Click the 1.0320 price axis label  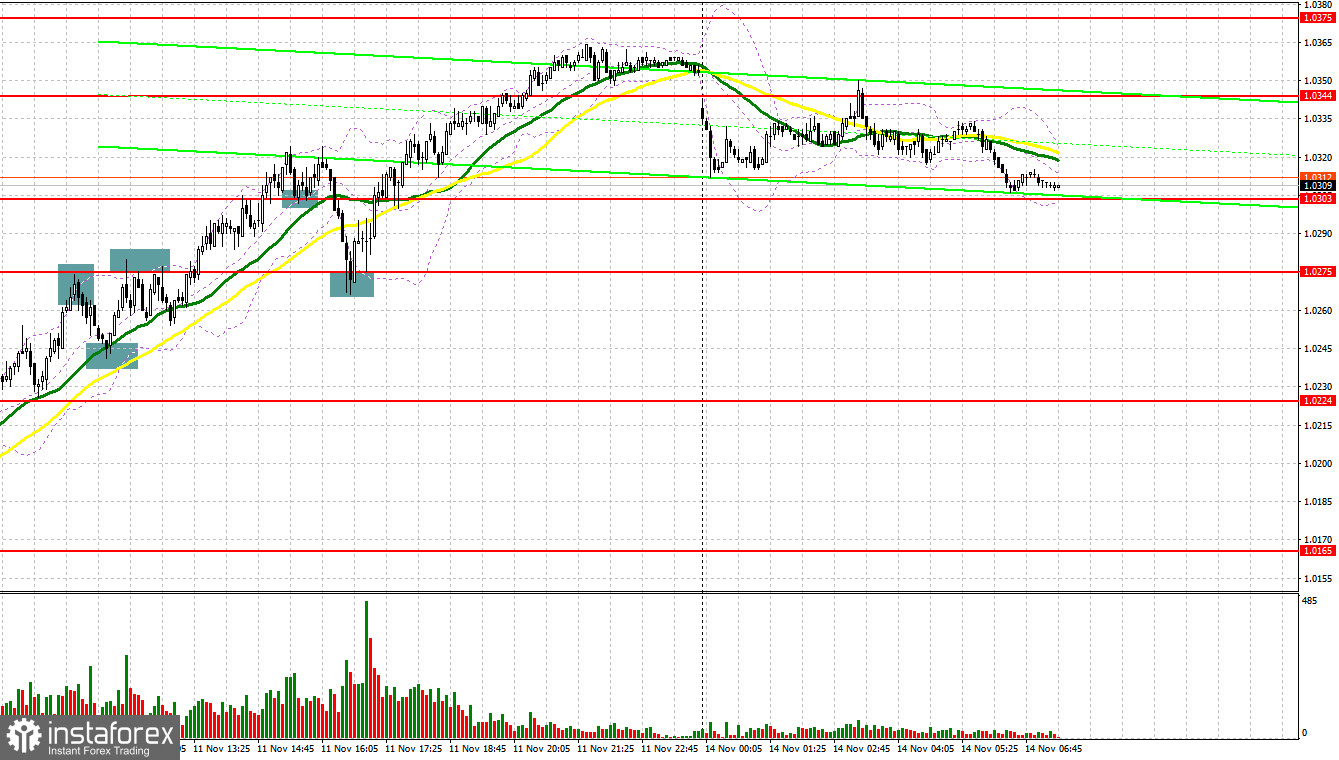click(x=1316, y=157)
